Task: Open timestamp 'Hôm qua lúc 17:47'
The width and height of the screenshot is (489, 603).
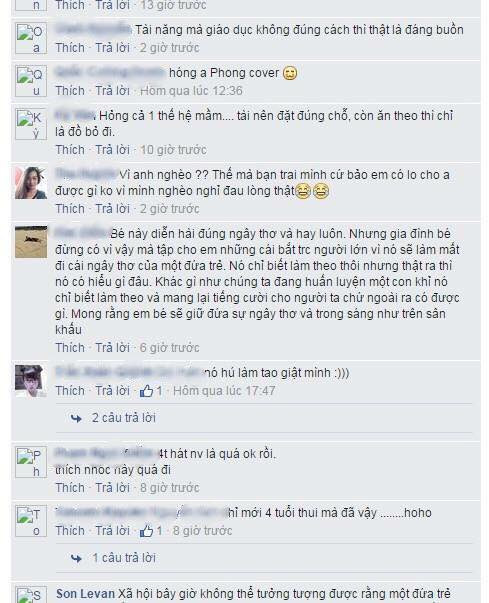Action: [224, 391]
